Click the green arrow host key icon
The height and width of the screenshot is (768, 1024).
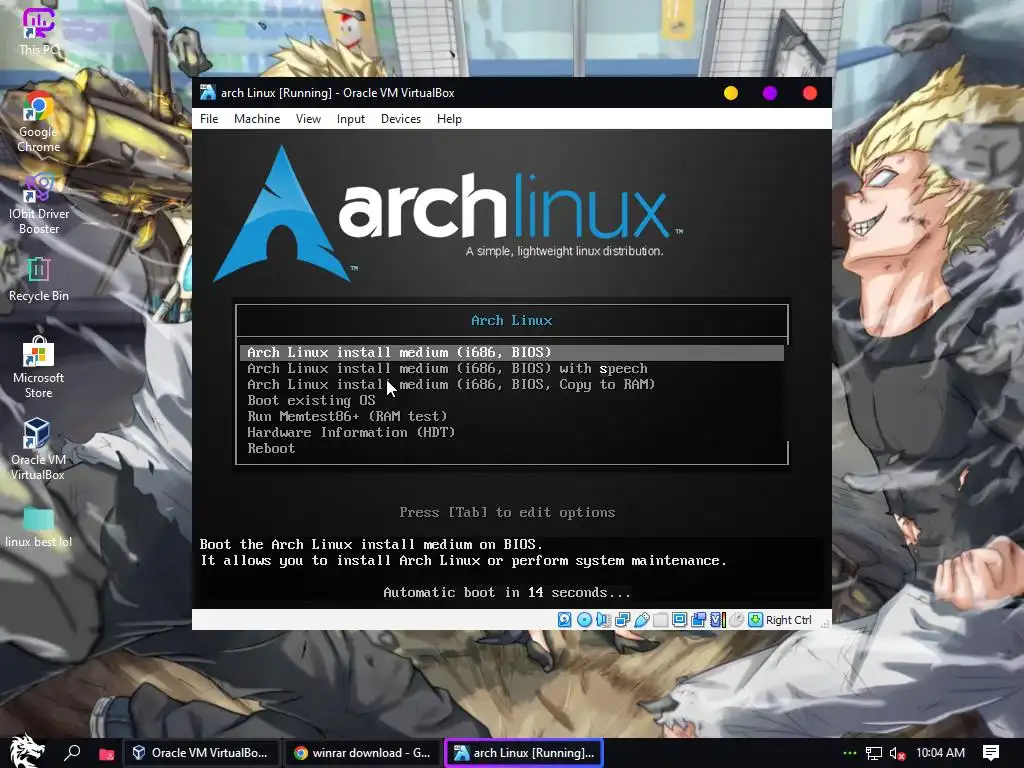point(755,620)
